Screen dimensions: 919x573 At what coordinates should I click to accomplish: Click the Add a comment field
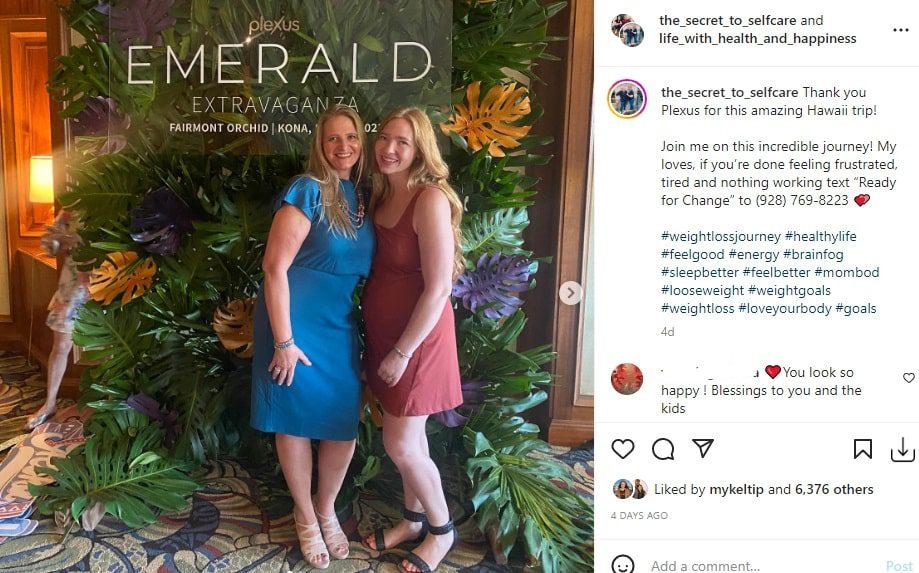point(762,565)
